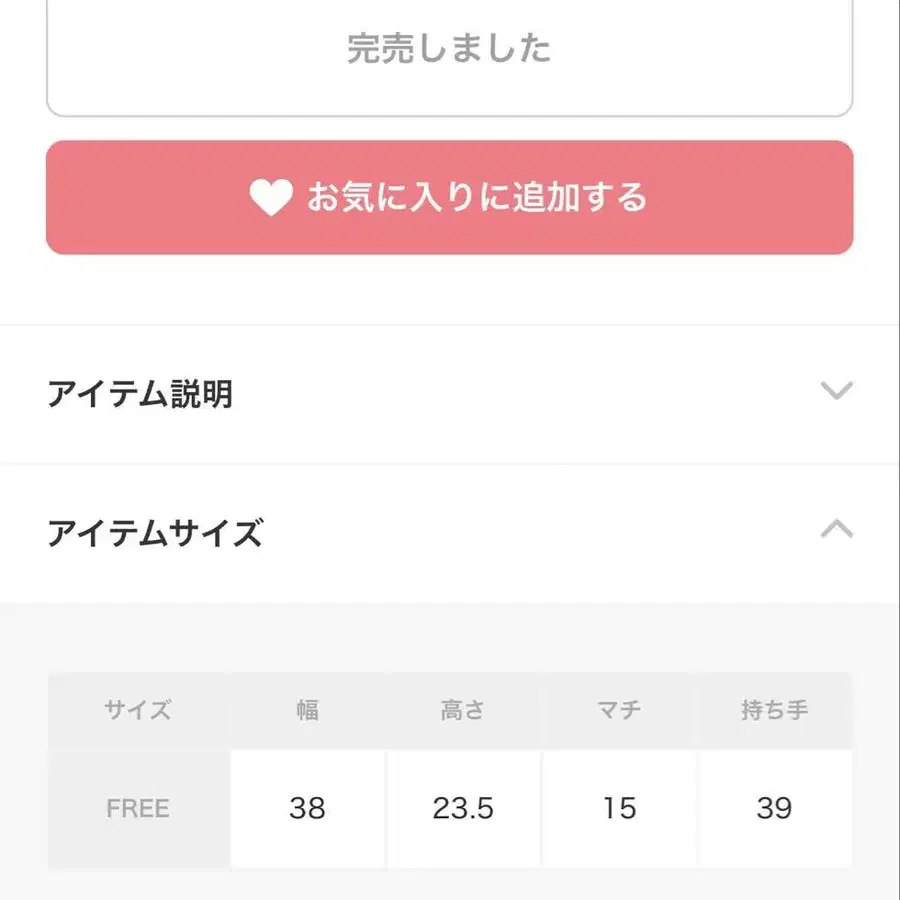Click the マチ column header
This screenshot has width=900, height=900.
(x=619, y=711)
